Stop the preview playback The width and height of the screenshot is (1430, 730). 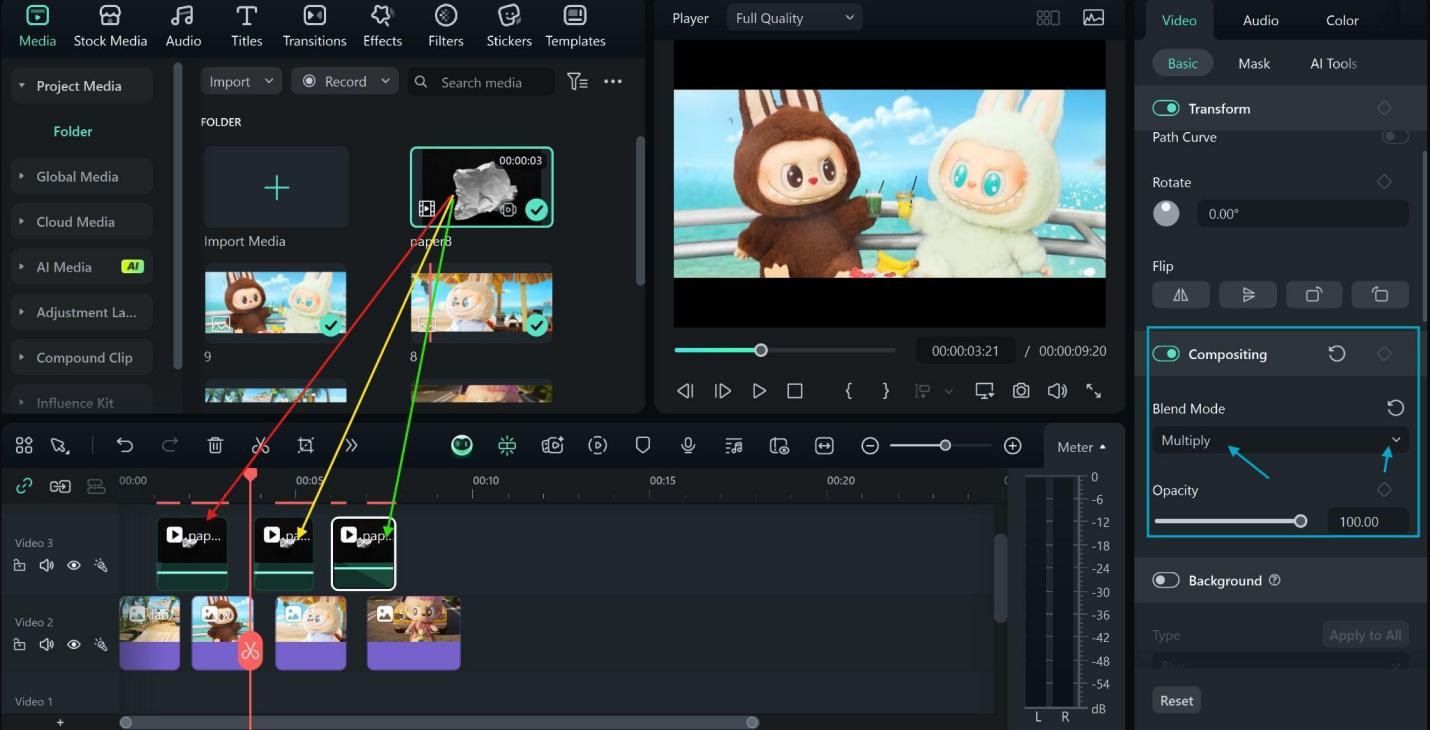click(x=795, y=391)
